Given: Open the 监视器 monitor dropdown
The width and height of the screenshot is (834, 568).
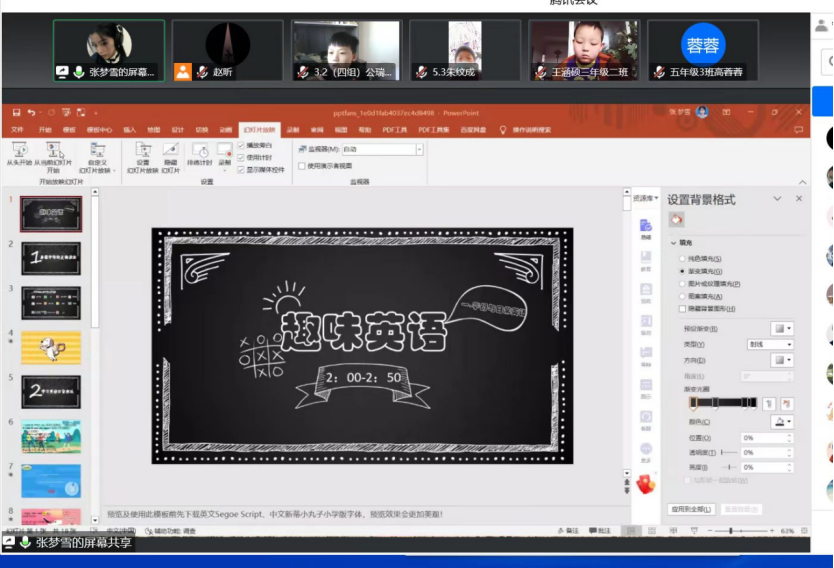Looking at the screenshot, I should pos(419,150).
